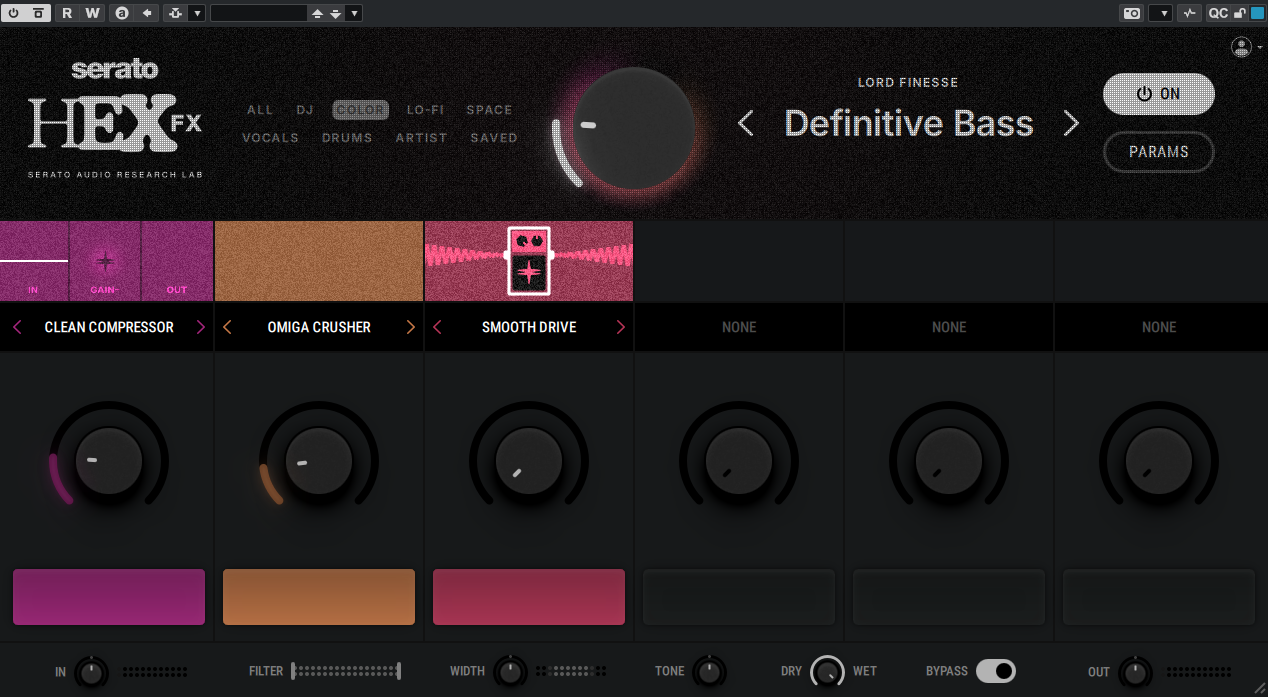Click the Clean Compressor amount knob
The height and width of the screenshot is (697, 1268).
[109, 461]
